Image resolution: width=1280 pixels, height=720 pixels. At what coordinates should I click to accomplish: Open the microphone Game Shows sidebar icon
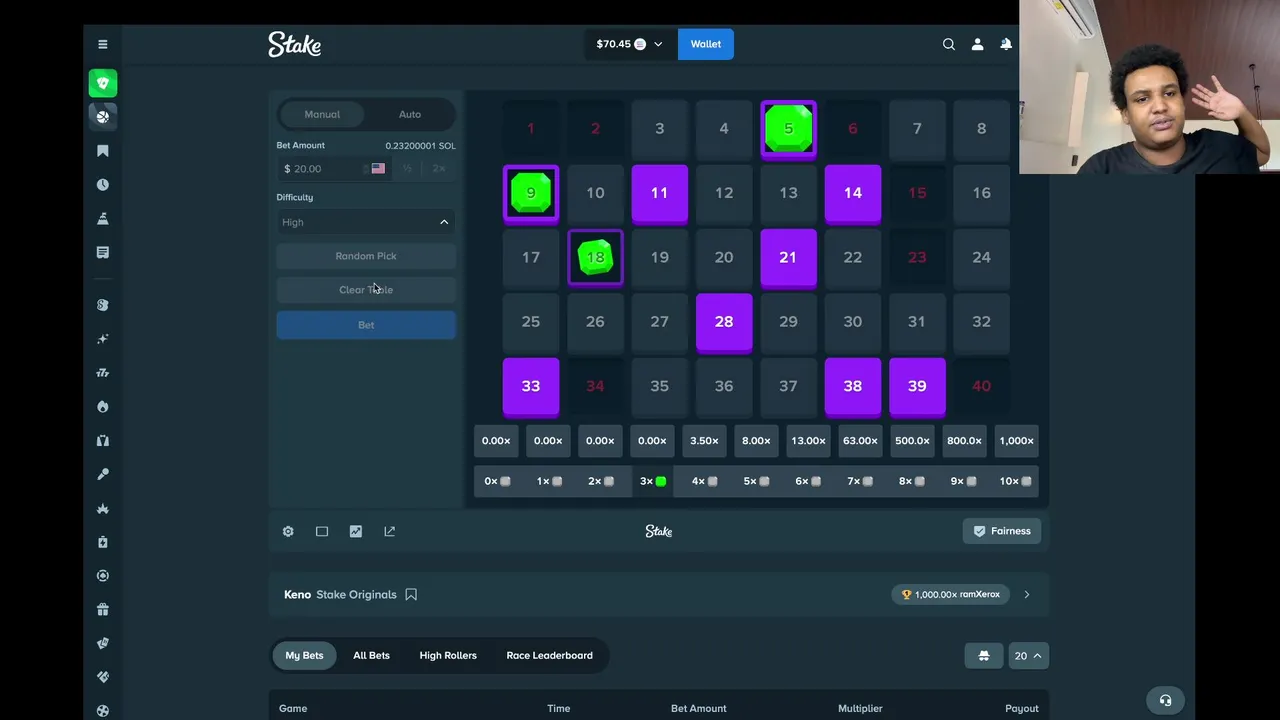[x=102, y=475]
